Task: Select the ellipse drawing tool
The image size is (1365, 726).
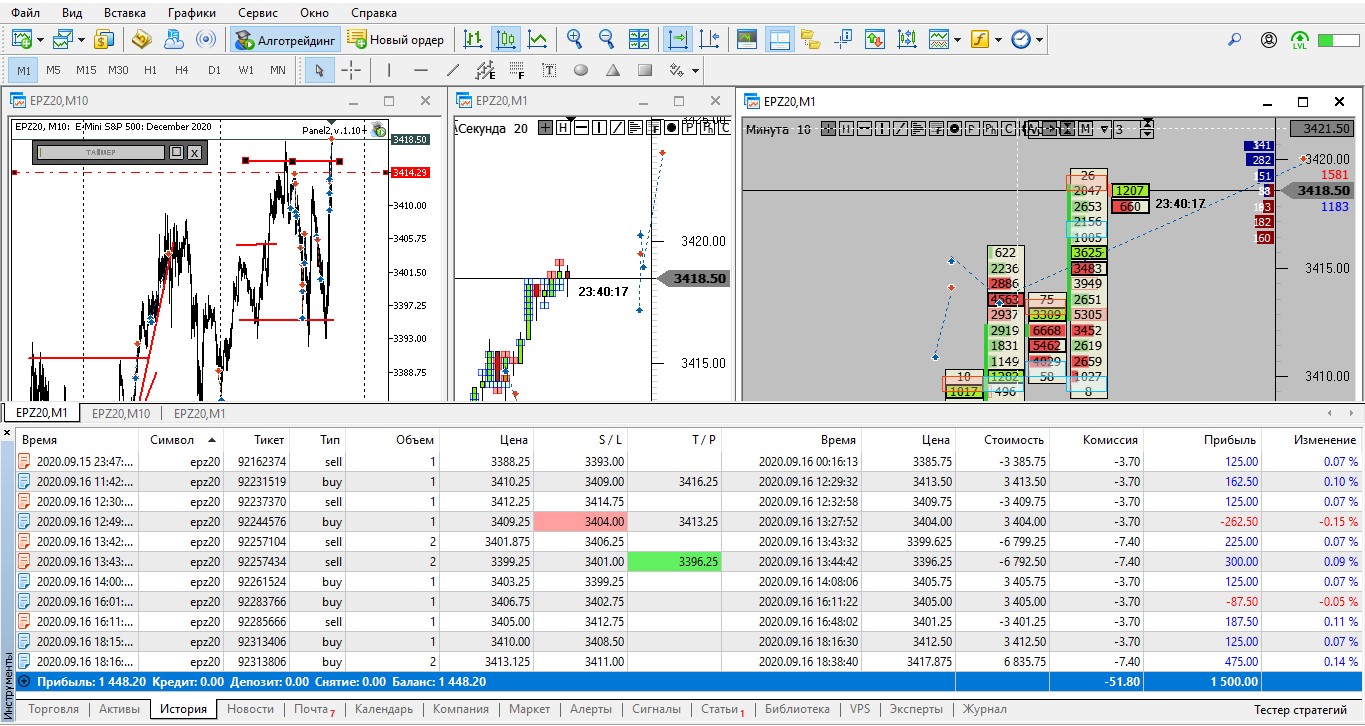Action: click(x=581, y=70)
